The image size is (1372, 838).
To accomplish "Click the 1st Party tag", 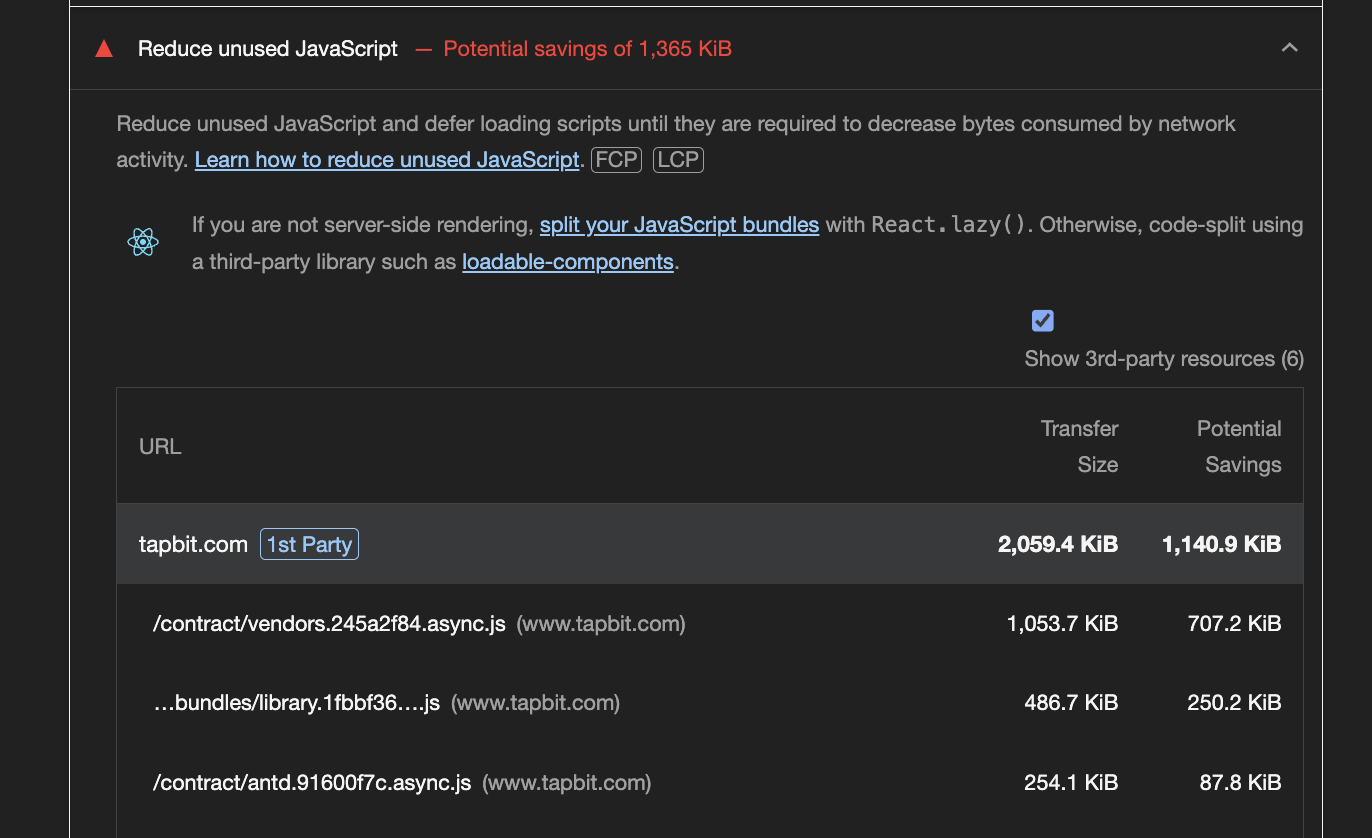I will [309, 544].
